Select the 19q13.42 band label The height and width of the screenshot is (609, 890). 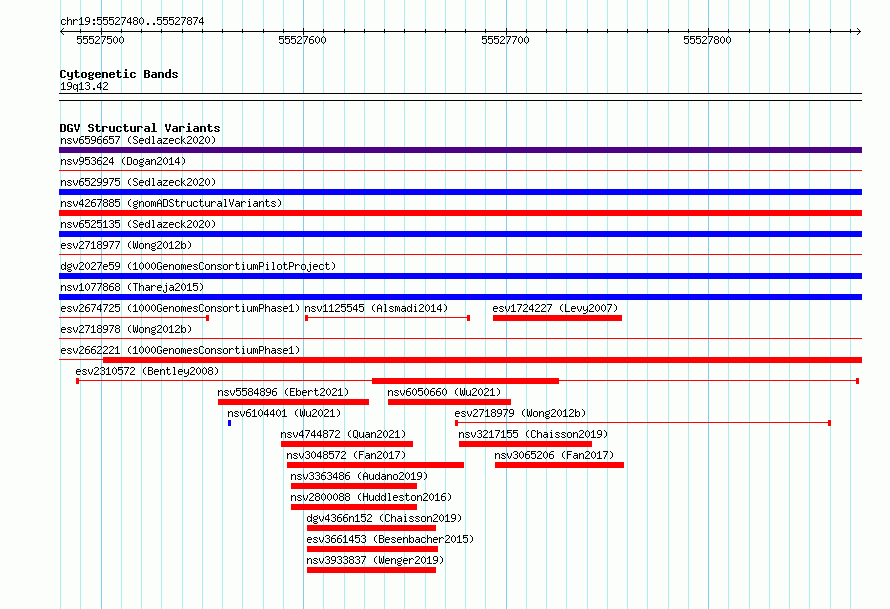[84, 86]
